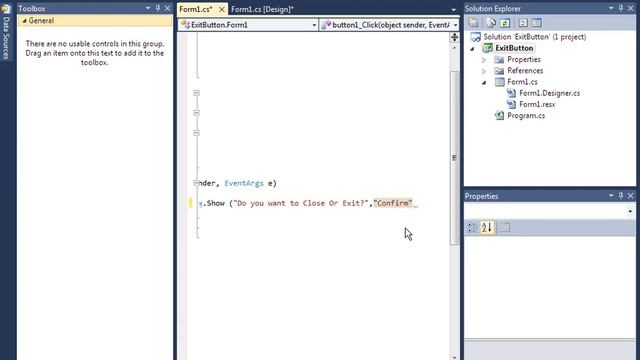Collapse the Form1.cs node in Solution Explorer
This screenshot has width=640, height=360.
pos(484,82)
